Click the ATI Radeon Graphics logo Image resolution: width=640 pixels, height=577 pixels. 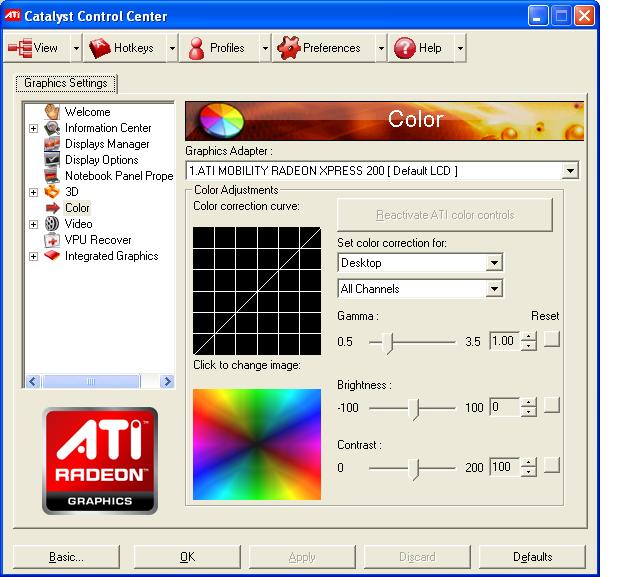100,461
